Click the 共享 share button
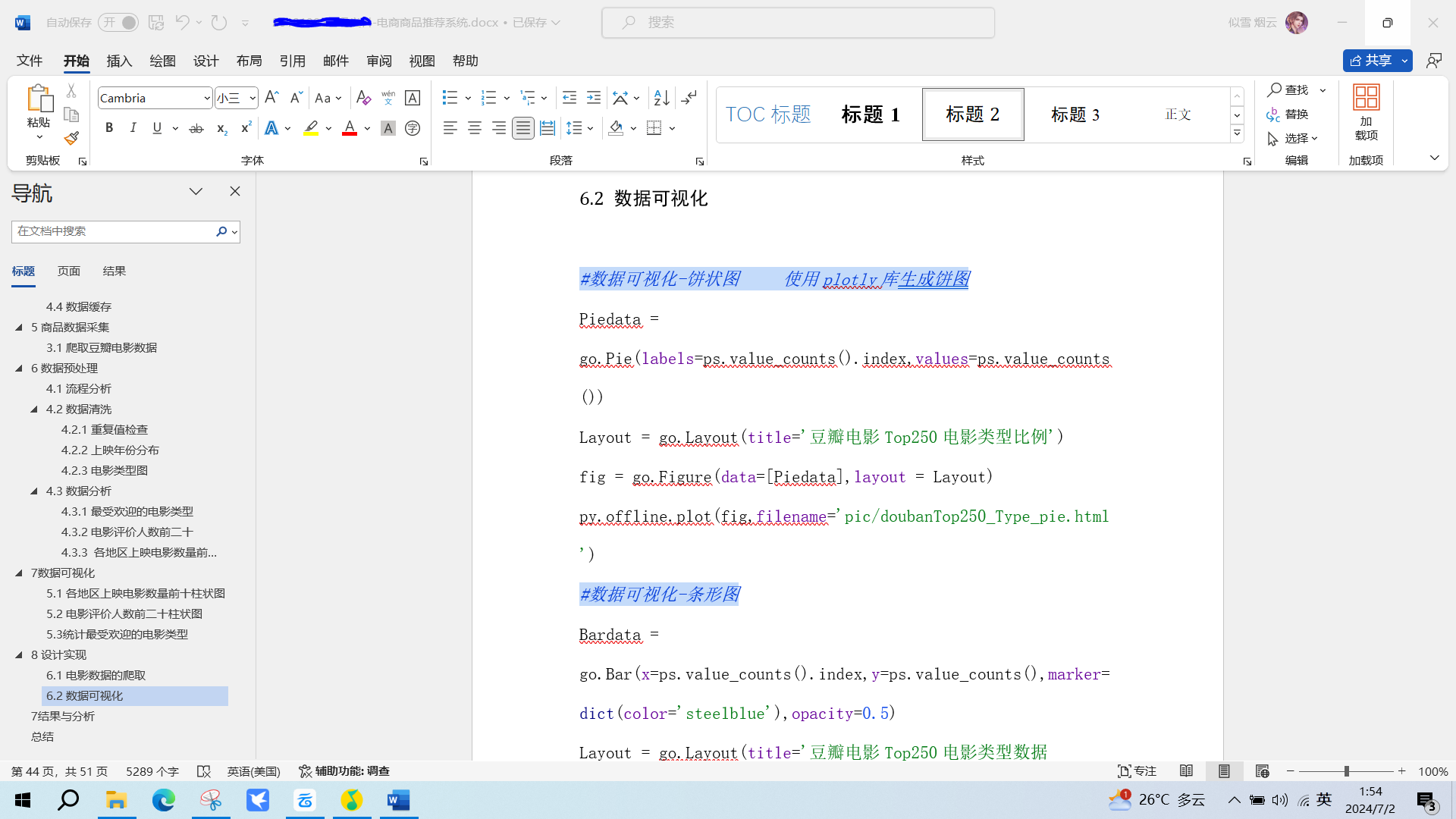Screen dimensions: 1456x819 tap(1370, 61)
